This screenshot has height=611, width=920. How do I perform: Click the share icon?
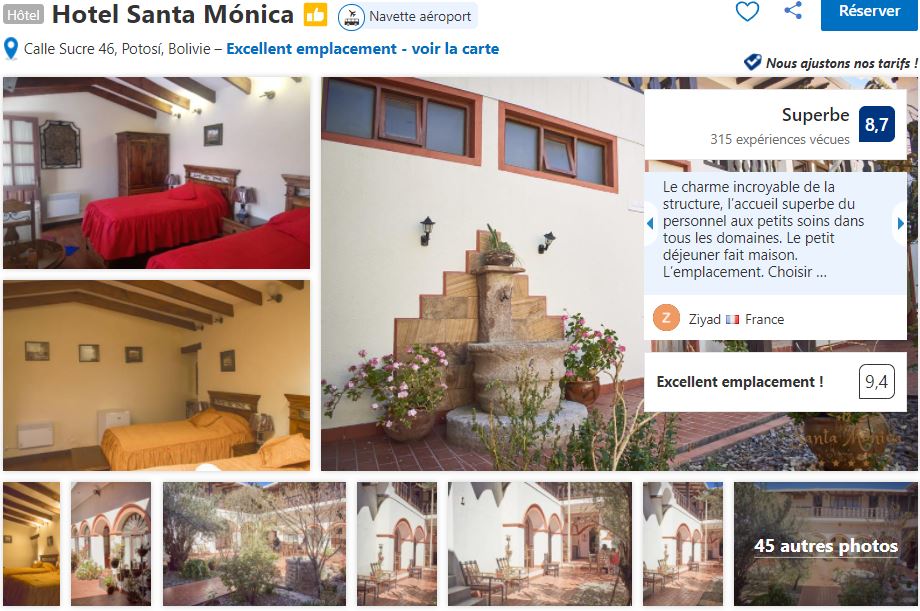coord(793,10)
